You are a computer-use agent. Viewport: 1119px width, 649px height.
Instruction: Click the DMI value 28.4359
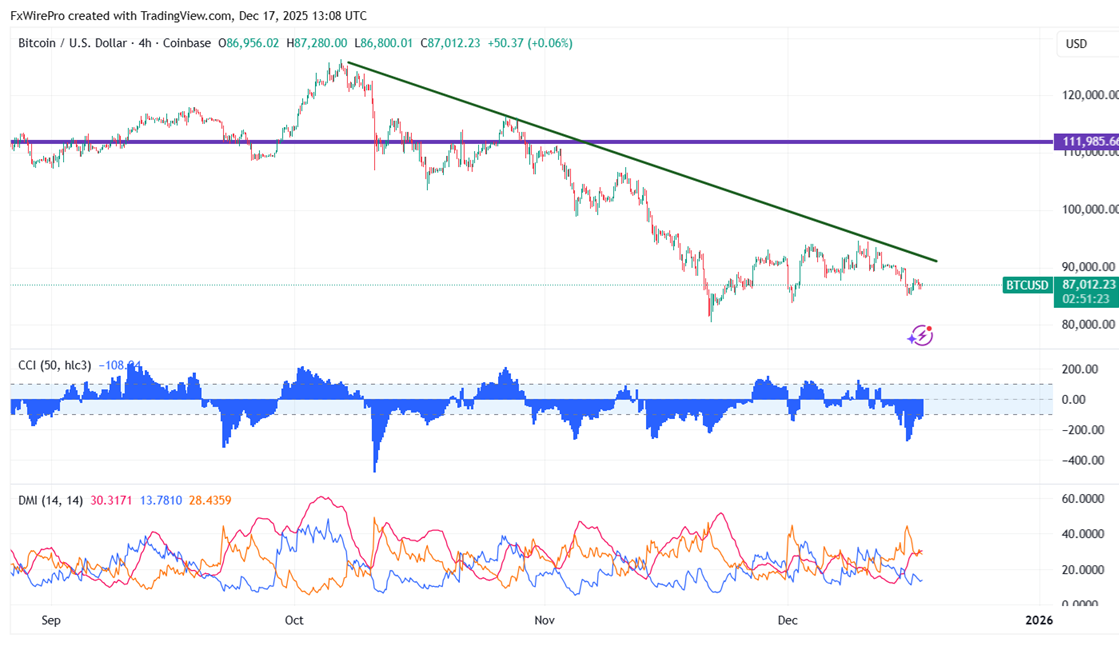click(x=210, y=500)
